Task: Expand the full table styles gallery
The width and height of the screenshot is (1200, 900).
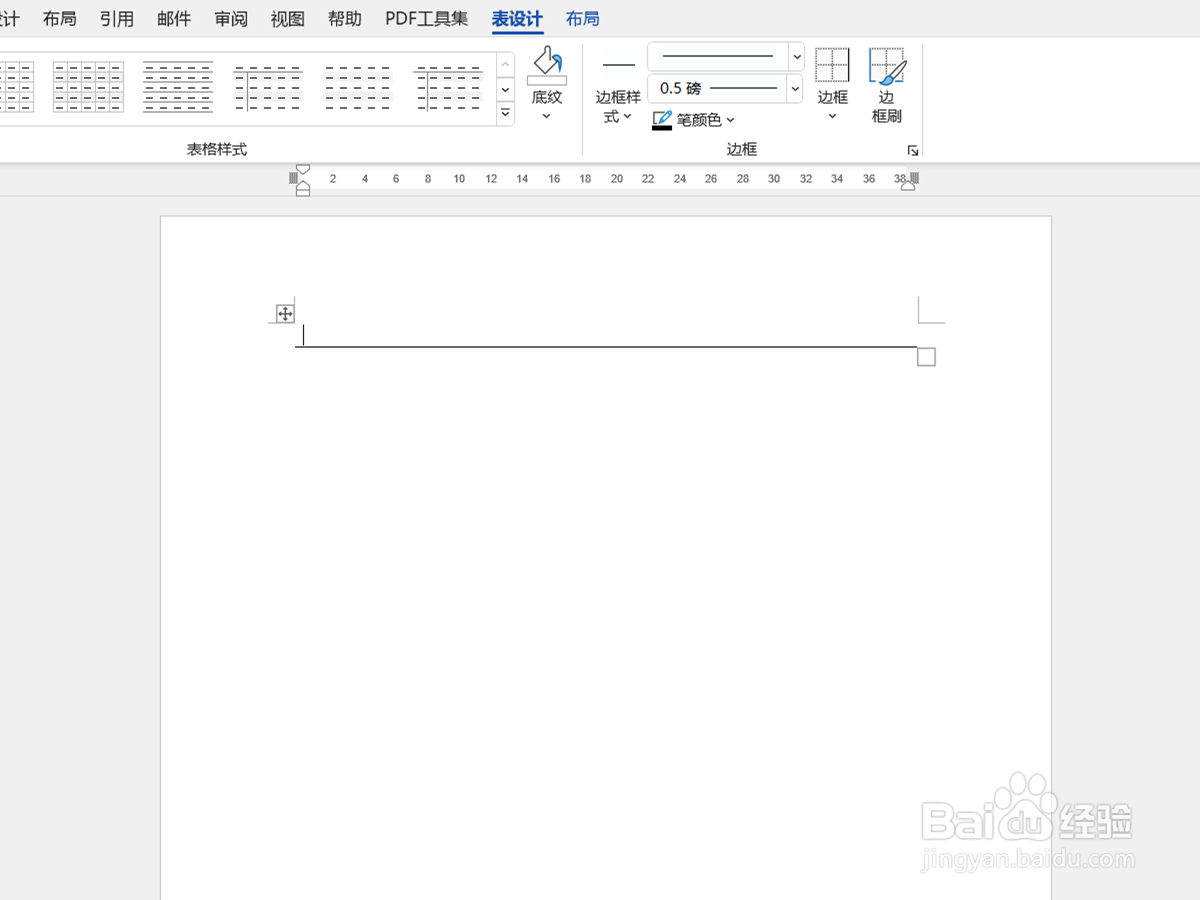Action: [506, 113]
